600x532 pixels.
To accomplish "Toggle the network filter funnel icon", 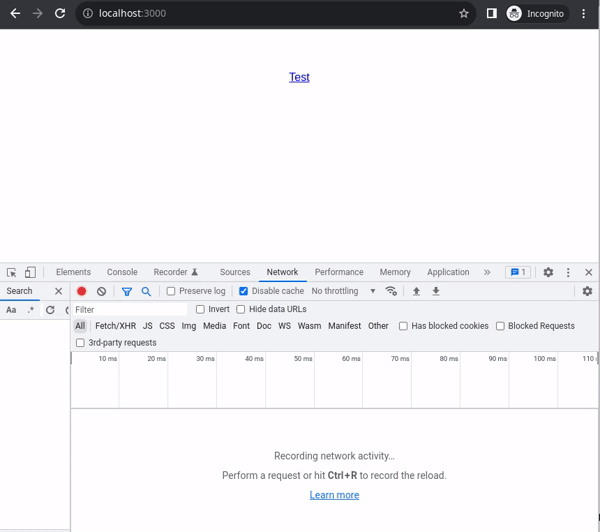I will pyautogui.click(x=126, y=291).
